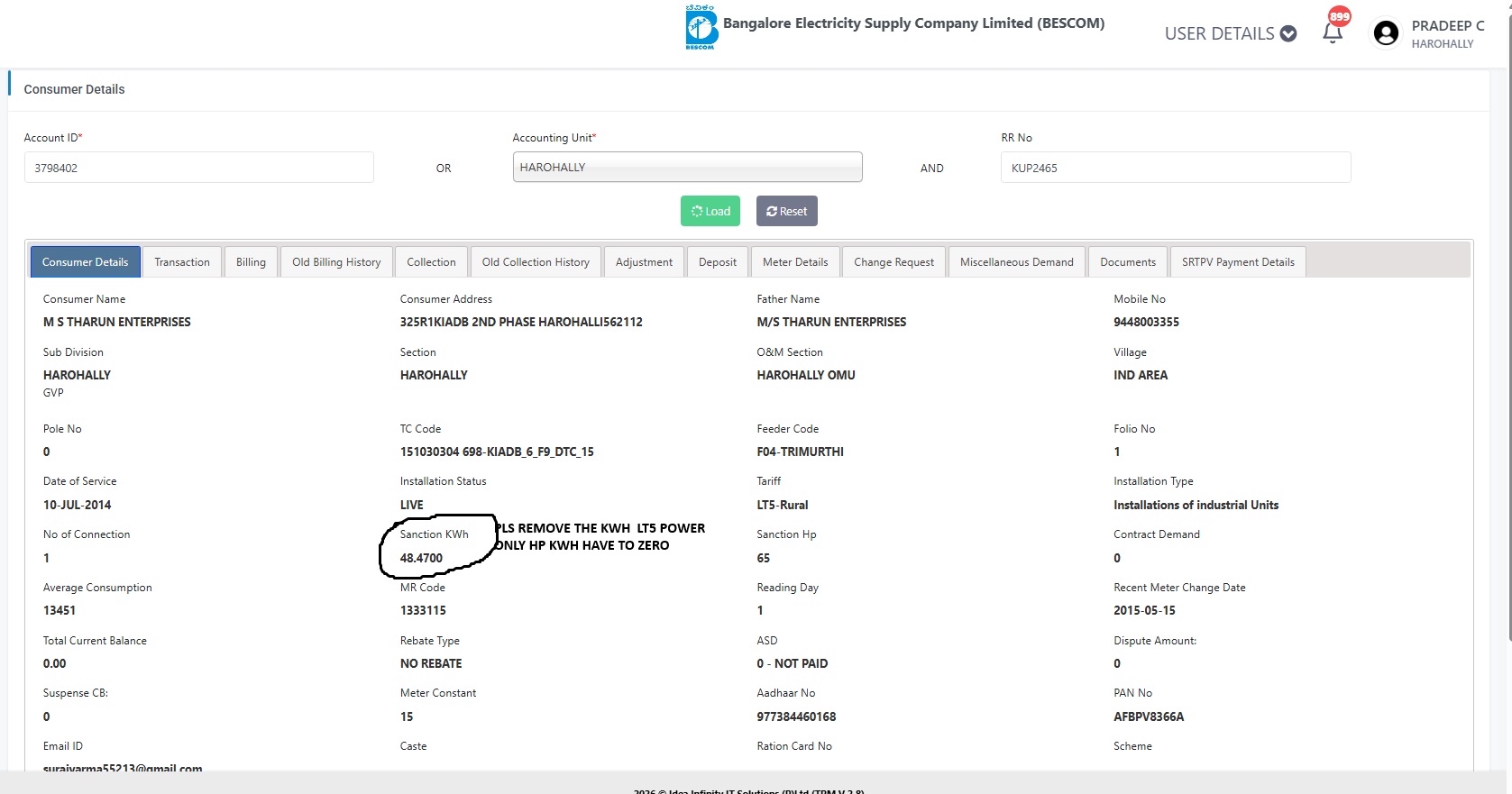Open the Accounting Unit HAROHALLY dropdown
Screen dimensions: 1512x794
(687, 167)
